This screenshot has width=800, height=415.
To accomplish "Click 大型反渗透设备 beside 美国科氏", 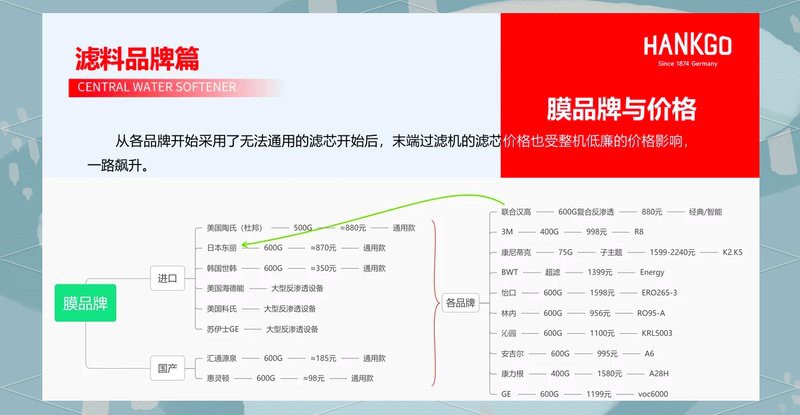I will pyautogui.click(x=290, y=308).
